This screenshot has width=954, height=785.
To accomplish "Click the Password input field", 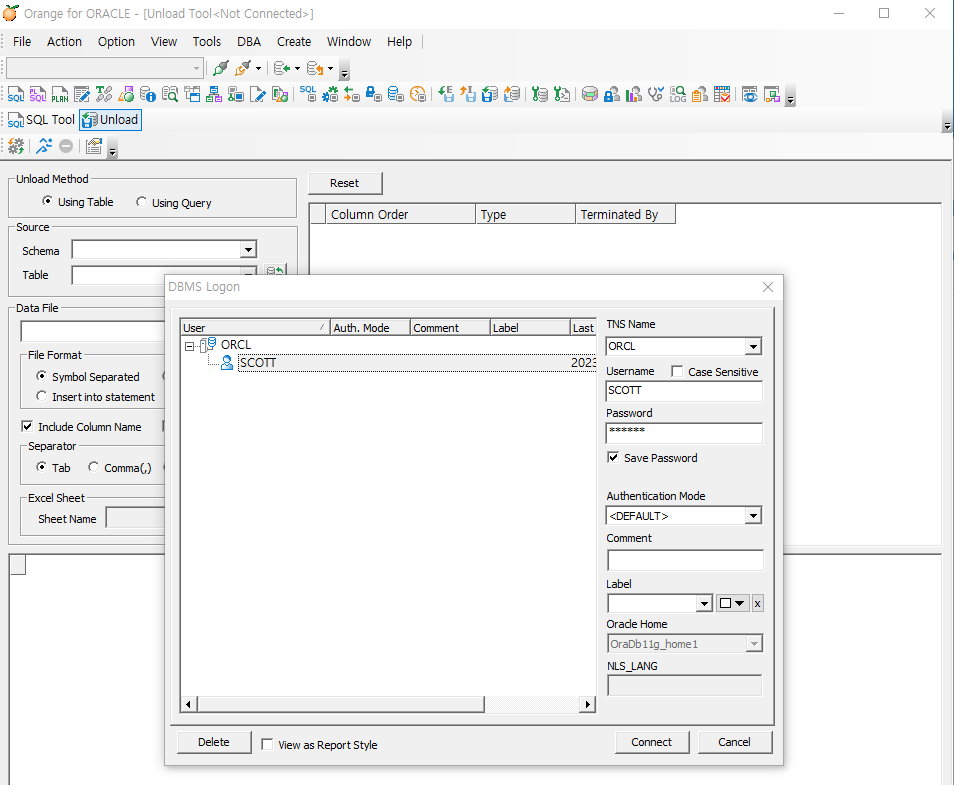I will pos(684,433).
